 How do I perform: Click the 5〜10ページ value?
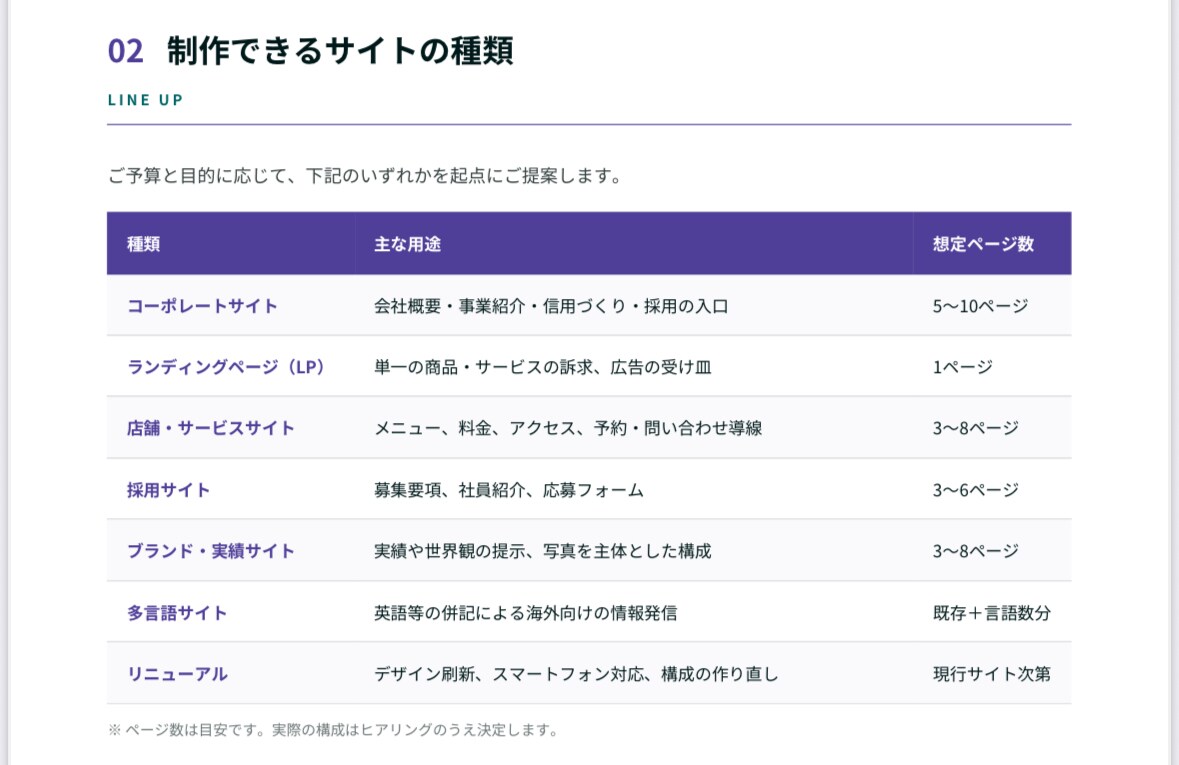click(980, 306)
